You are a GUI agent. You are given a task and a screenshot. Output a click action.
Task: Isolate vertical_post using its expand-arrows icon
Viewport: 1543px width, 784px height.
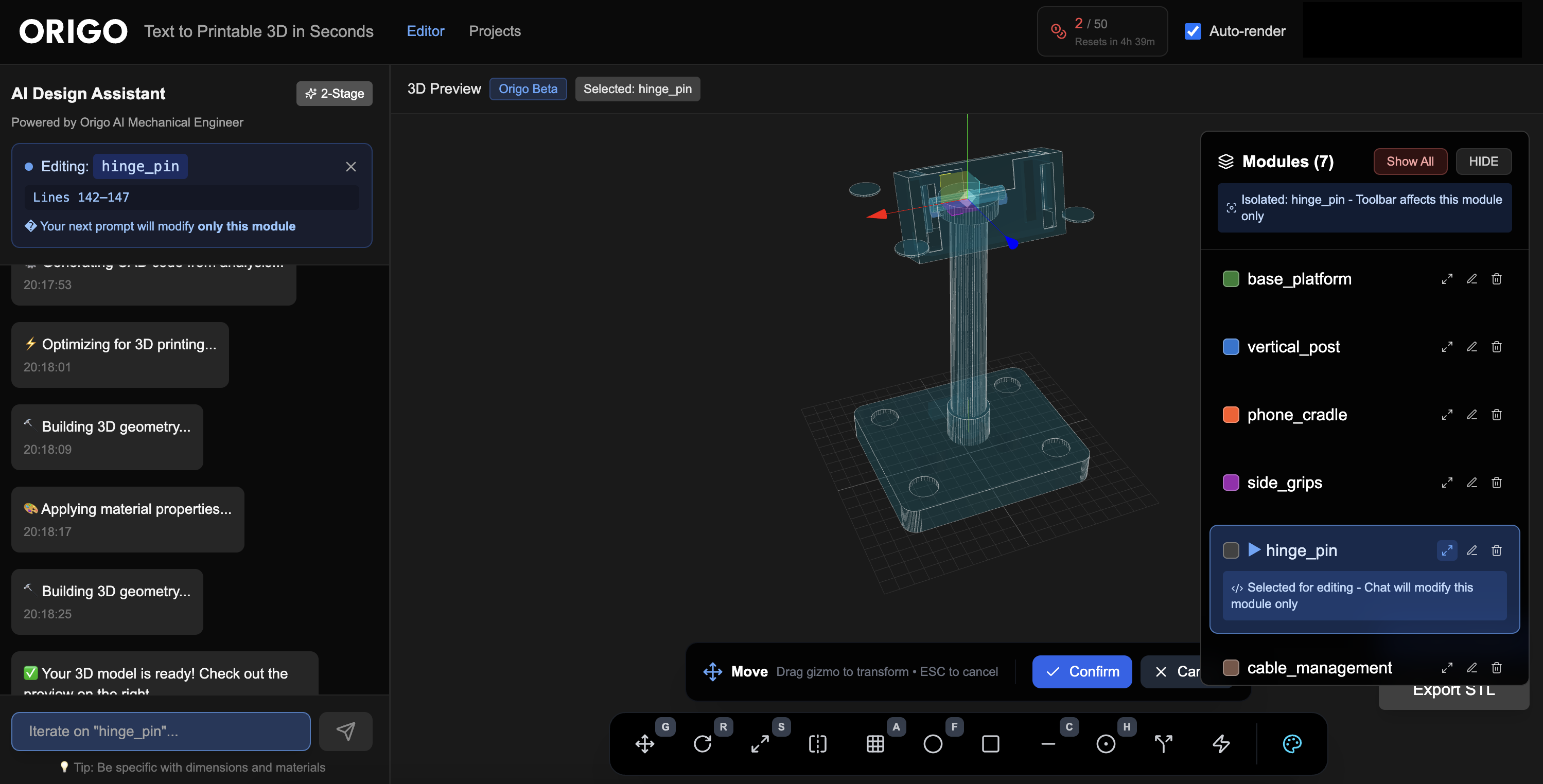click(1447, 346)
